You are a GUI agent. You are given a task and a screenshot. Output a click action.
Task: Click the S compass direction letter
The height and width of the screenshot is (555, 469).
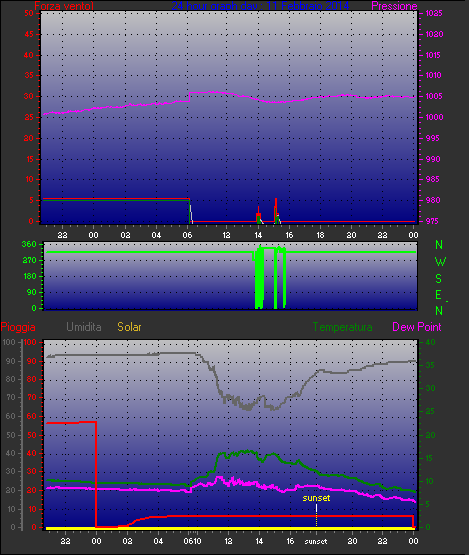tap(439, 279)
